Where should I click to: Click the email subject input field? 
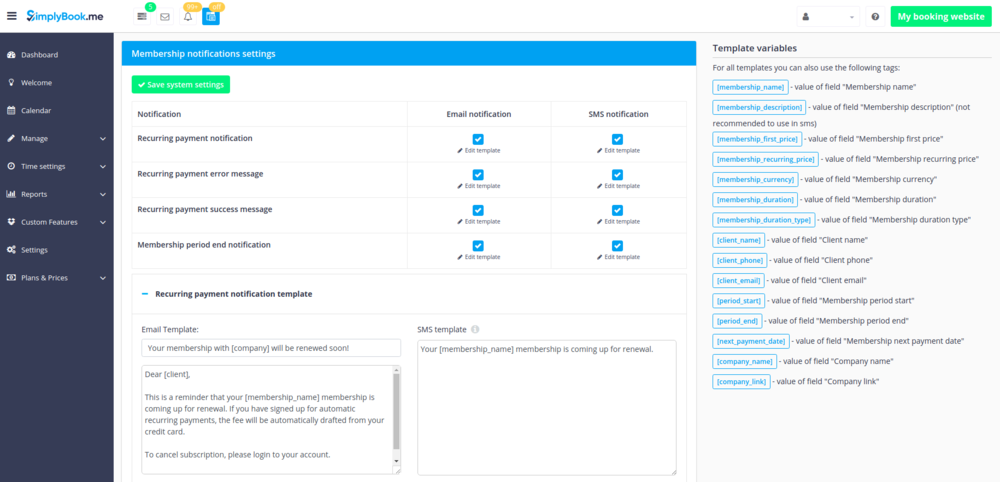pos(271,348)
